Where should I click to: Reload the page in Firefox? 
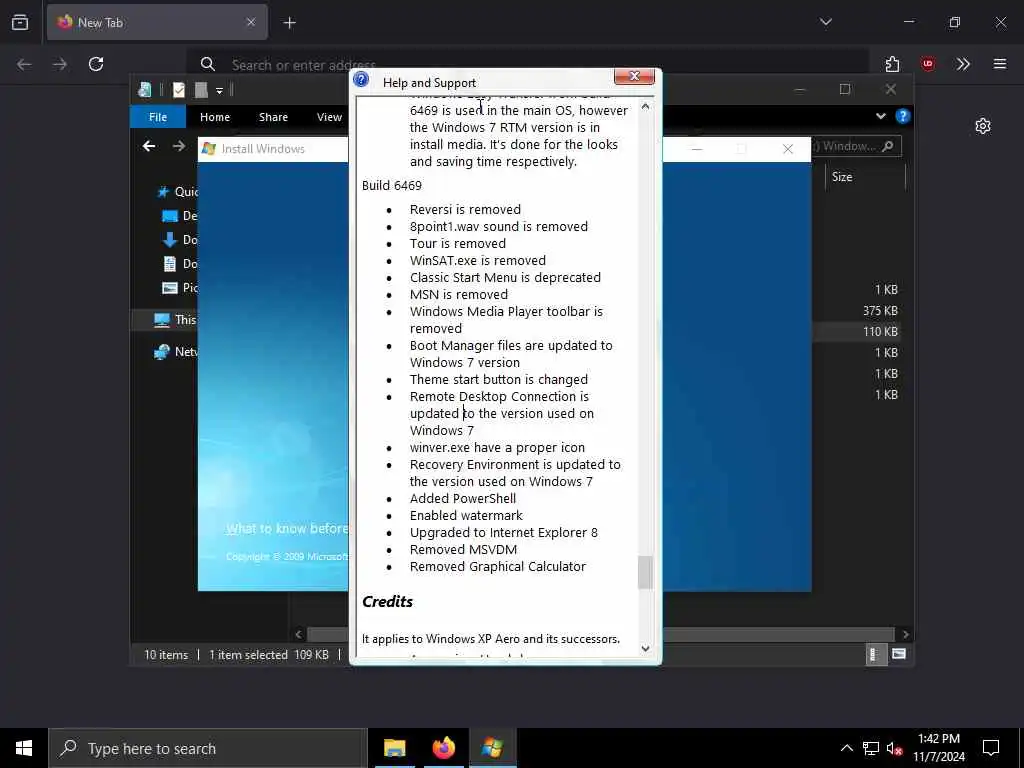[96, 64]
